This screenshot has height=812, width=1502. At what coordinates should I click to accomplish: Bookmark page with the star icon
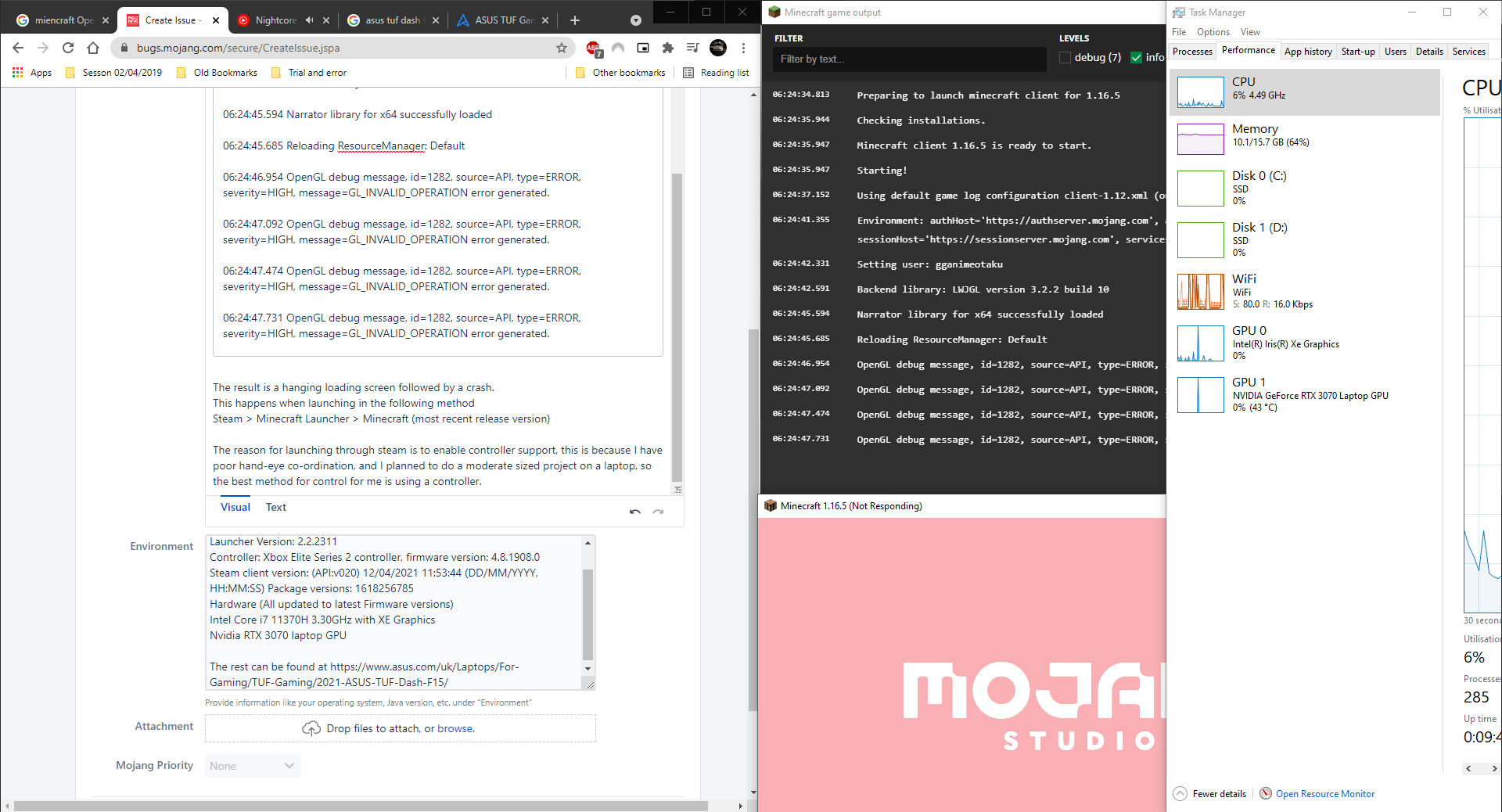click(x=561, y=48)
